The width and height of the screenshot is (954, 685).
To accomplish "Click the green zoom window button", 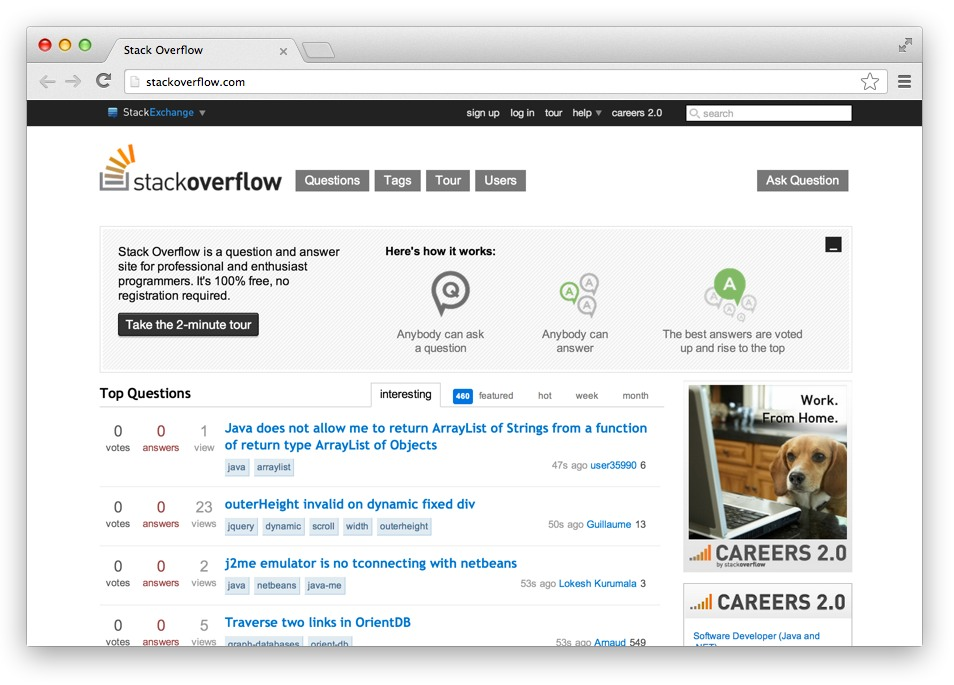I will pyautogui.click(x=85, y=45).
